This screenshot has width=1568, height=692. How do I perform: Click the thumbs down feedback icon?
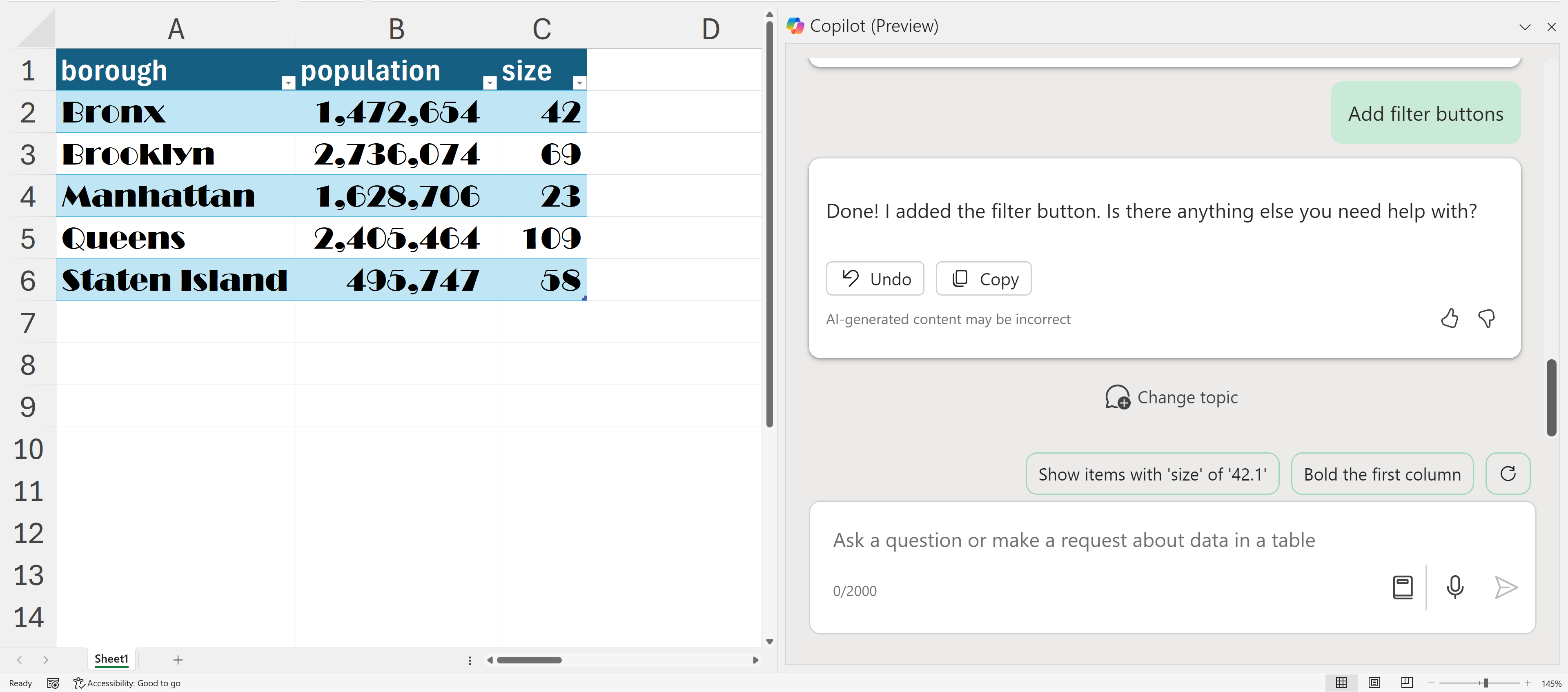tap(1486, 318)
